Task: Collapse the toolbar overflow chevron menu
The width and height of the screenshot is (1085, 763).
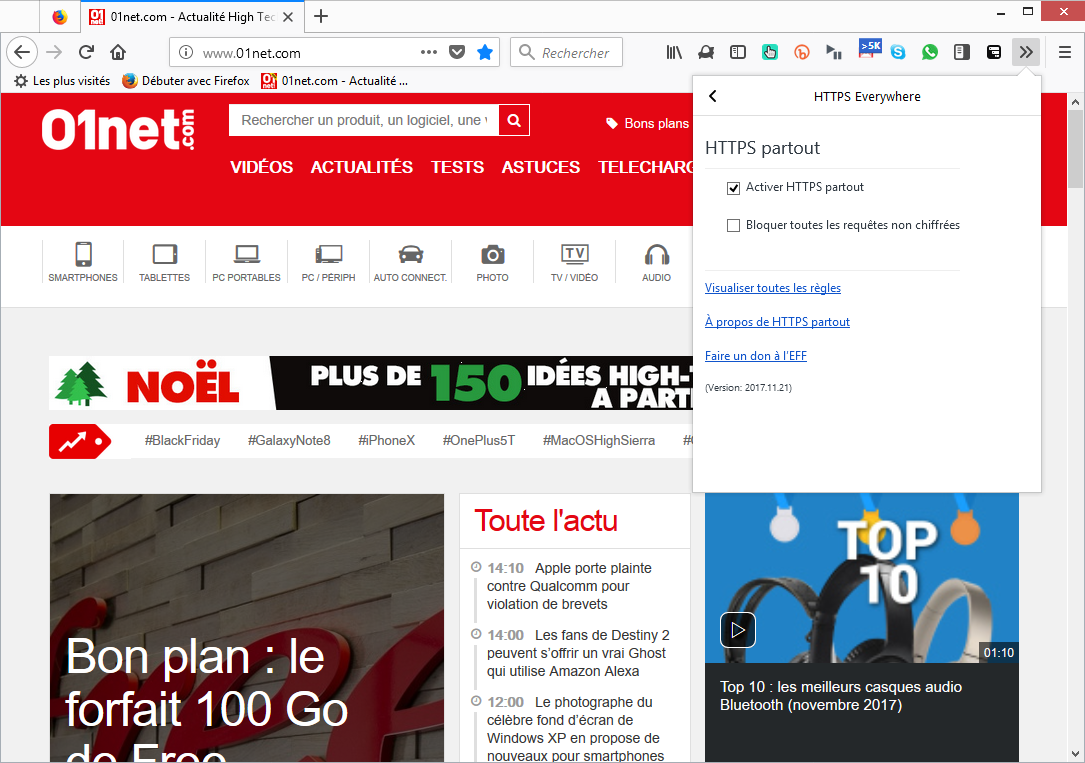Action: (1025, 52)
